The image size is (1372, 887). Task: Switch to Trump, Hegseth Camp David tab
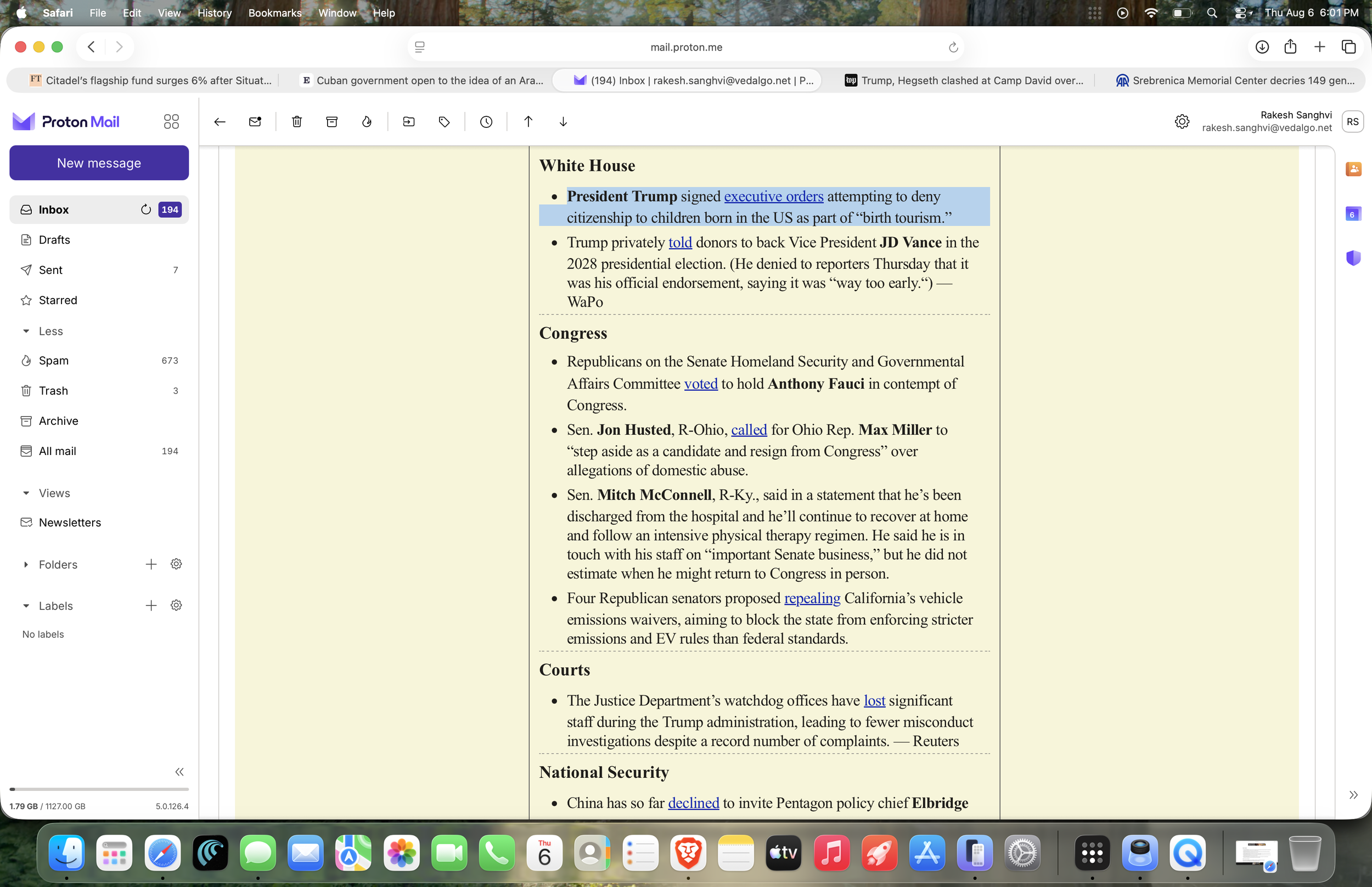964,80
